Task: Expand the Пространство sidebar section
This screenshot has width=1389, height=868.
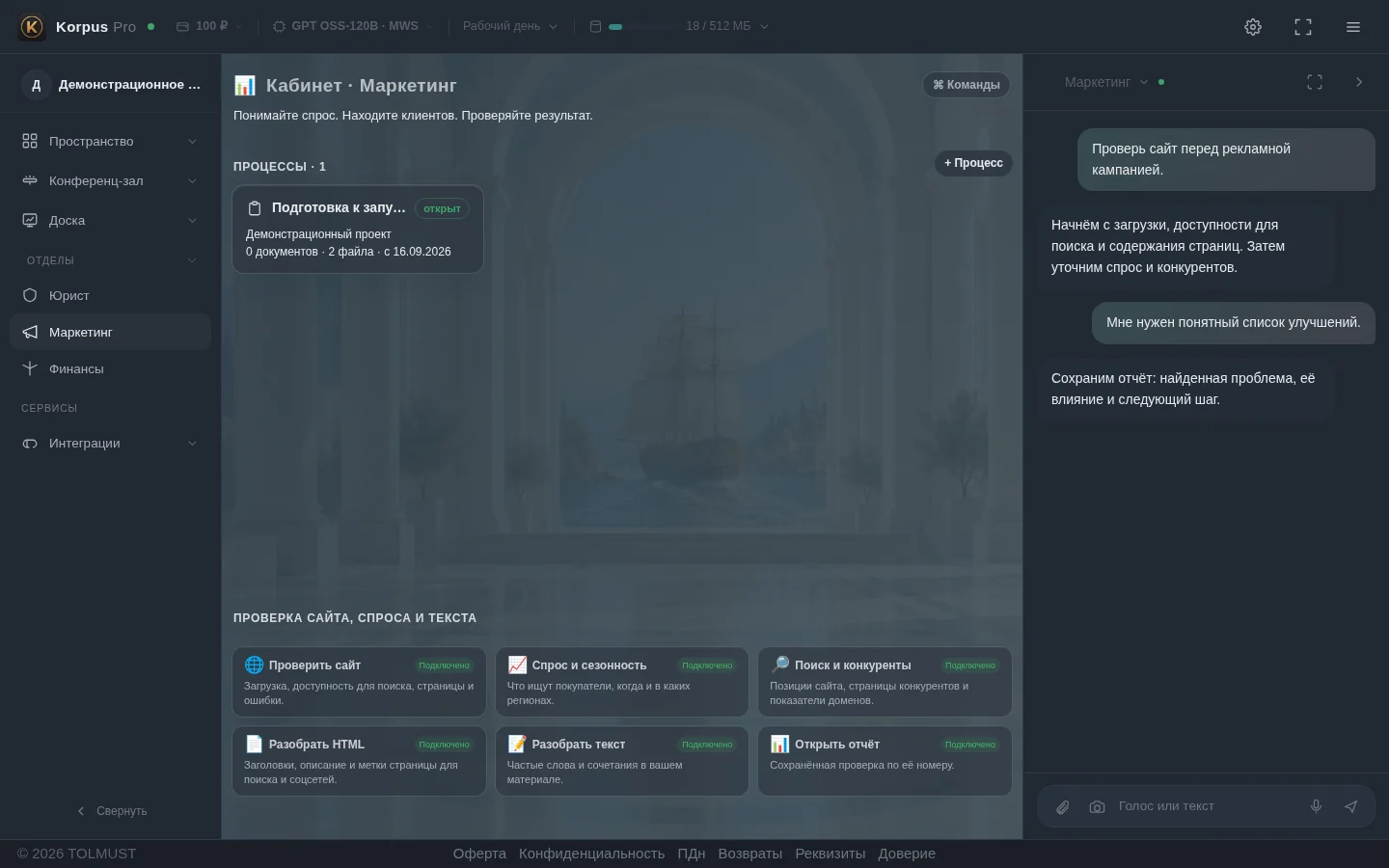Action: click(110, 142)
